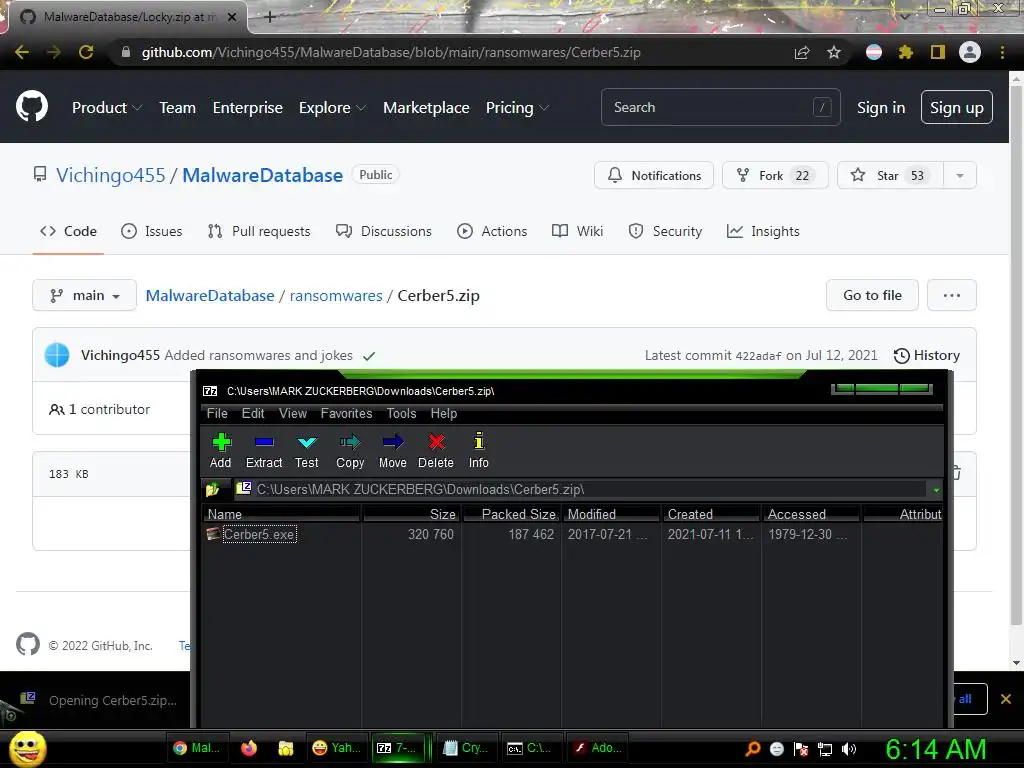Expand the Explore dropdown on GitHub
This screenshot has width=1024, height=768.
coord(332,108)
